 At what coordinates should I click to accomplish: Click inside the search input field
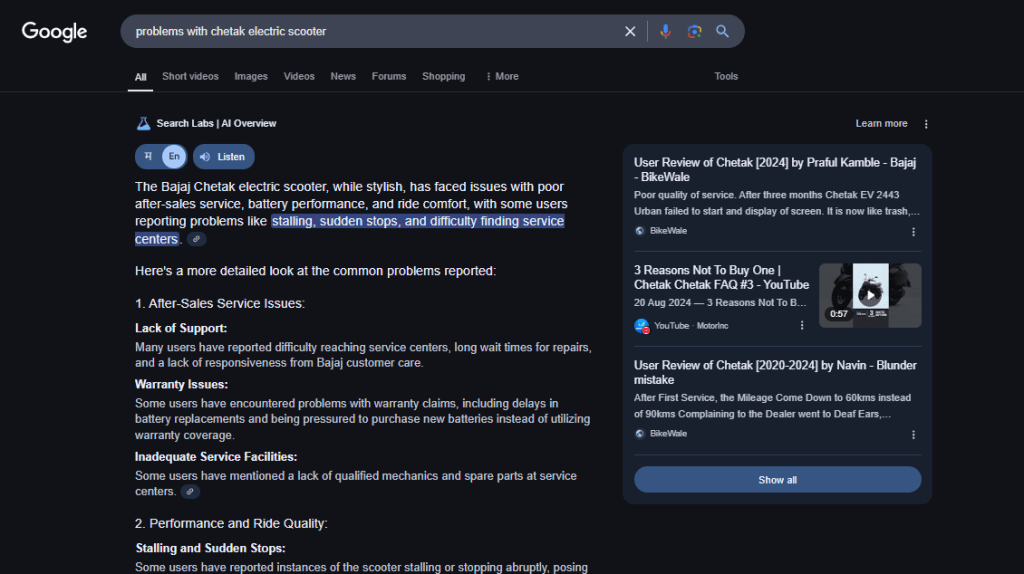click(370, 31)
